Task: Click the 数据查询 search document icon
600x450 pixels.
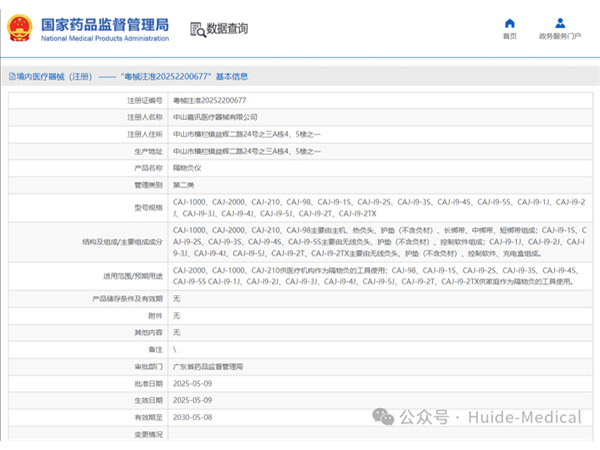Action: click(196, 29)
